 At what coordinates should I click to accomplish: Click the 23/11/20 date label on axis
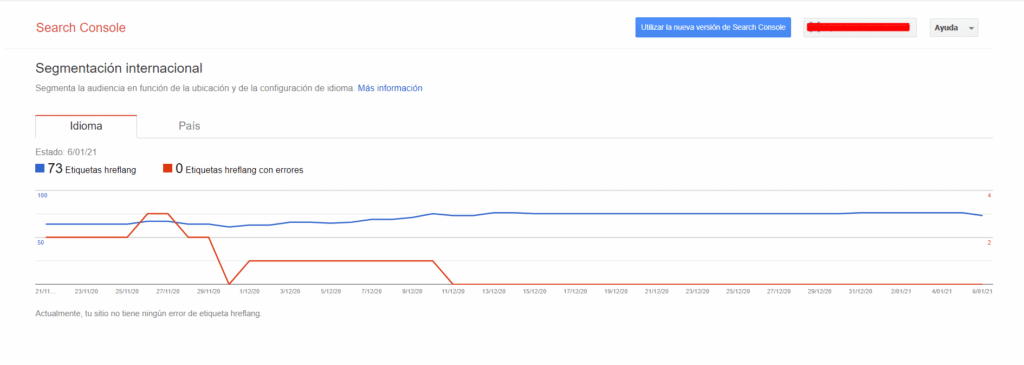click(x=86, y=291)
